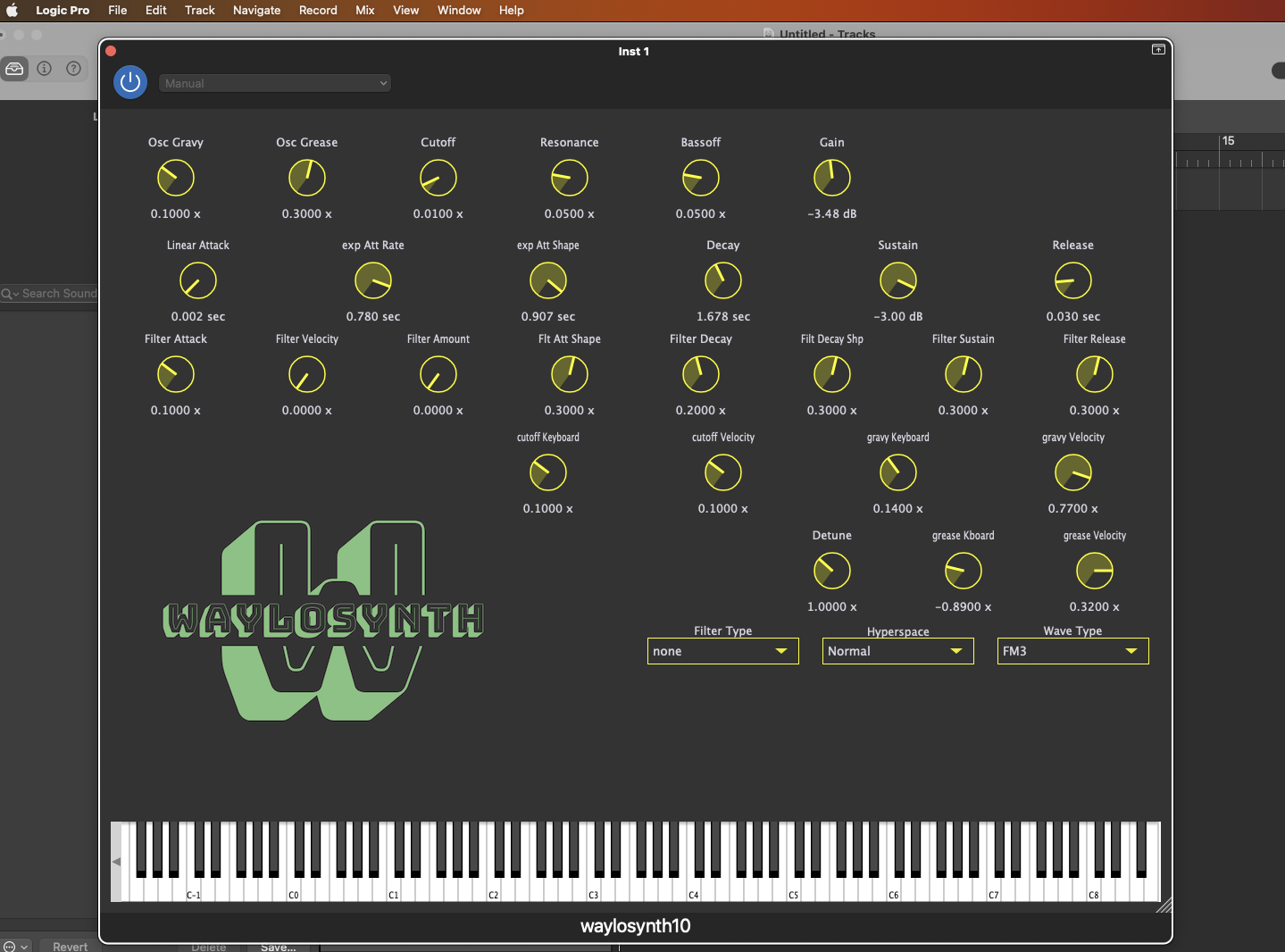Screen dimensions: 1285x952
Task: Click the Filter Amount knob
Action: pos(438,374)
